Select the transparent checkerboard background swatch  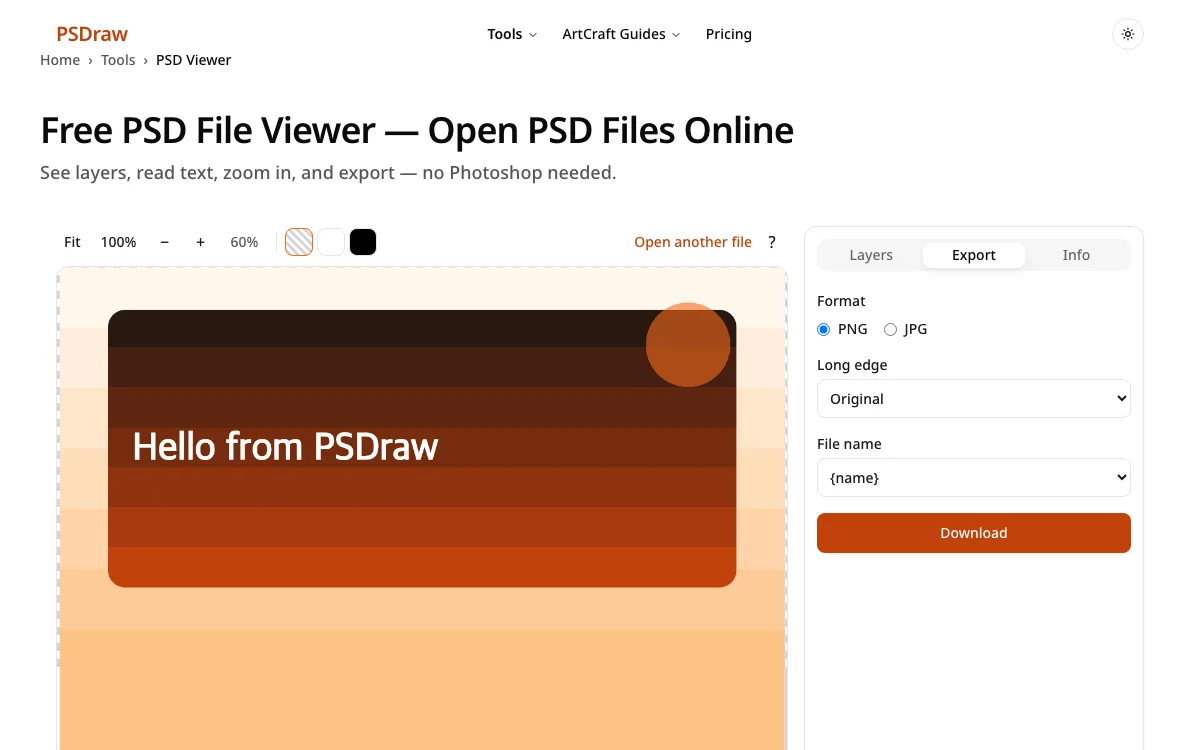pyautogui.click(x=299, y=242)
